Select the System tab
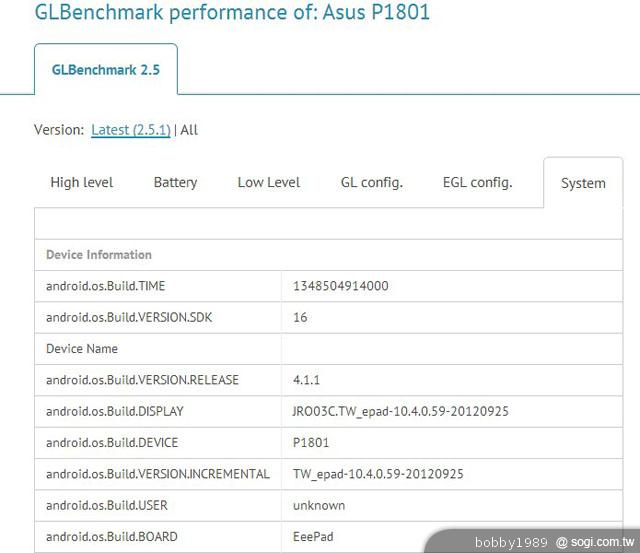This screenshot has width=640, height=553. click(x=583, y=183)
